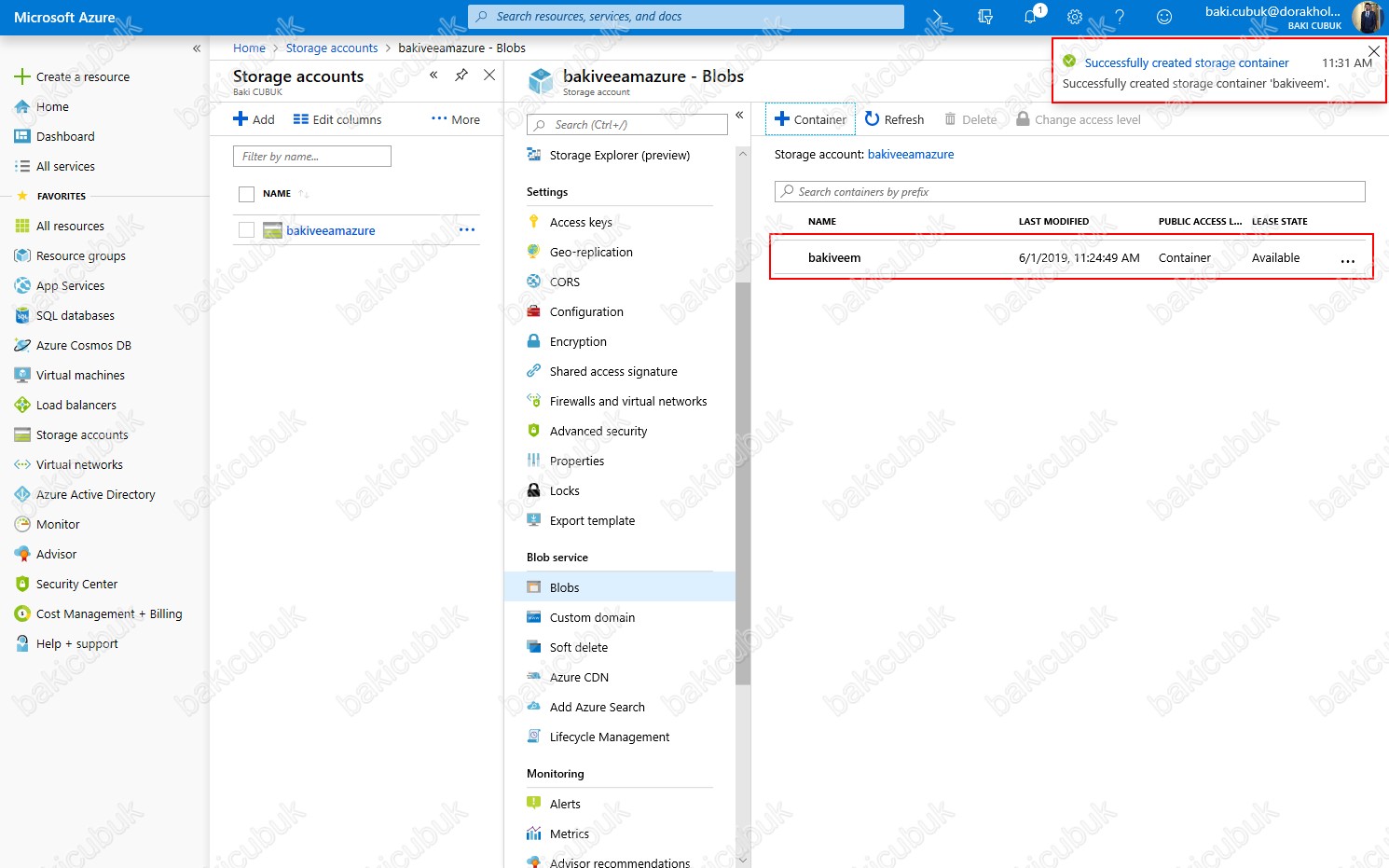
Task: Click Edit columns in Storage accounts
Action: pyautogui.click(x=337, y=119)
